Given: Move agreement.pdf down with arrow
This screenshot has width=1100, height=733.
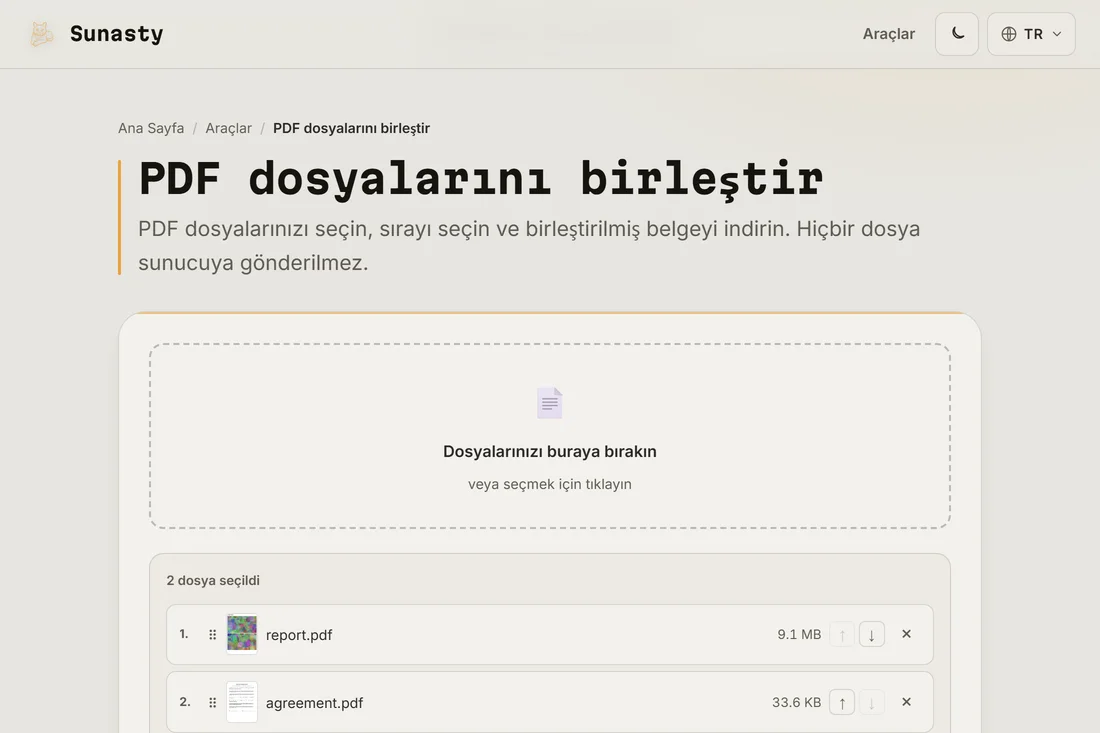Looking at the screenshot, I should pos(871,702).
